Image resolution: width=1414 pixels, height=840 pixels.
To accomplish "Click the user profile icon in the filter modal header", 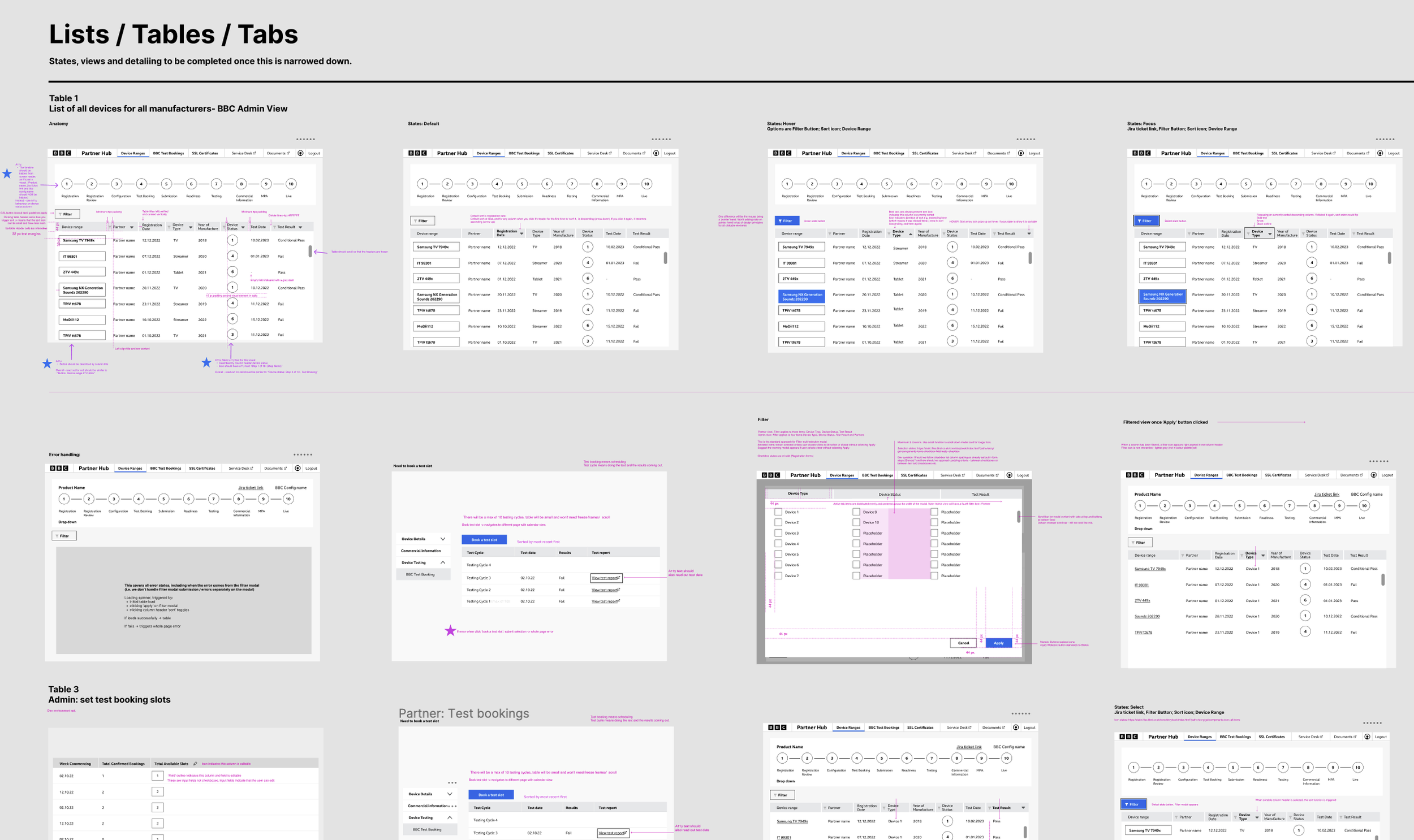I will (1009, 475).
